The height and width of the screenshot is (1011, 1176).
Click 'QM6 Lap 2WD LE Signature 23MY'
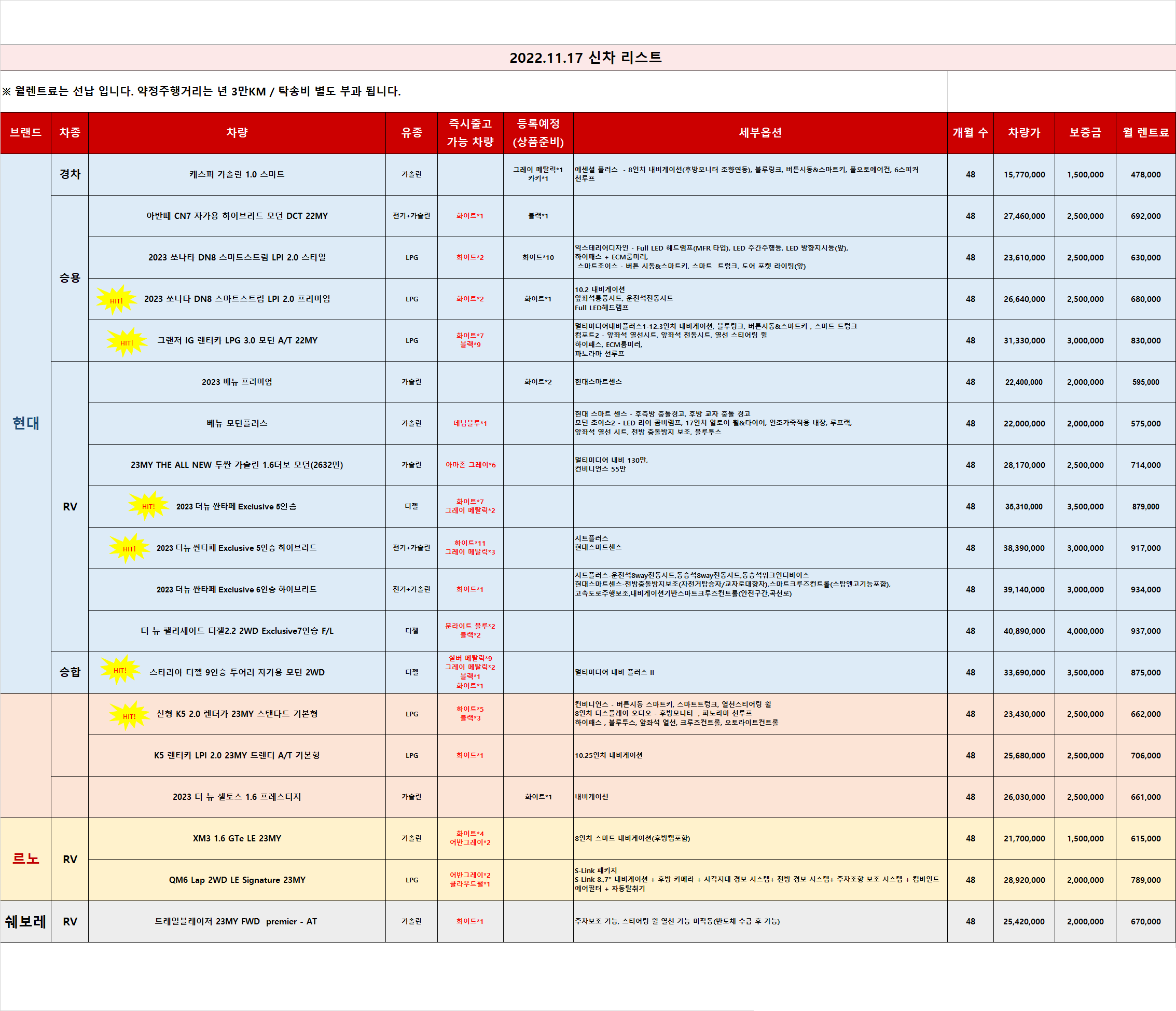pyautogui.click(x=237, y=880)
